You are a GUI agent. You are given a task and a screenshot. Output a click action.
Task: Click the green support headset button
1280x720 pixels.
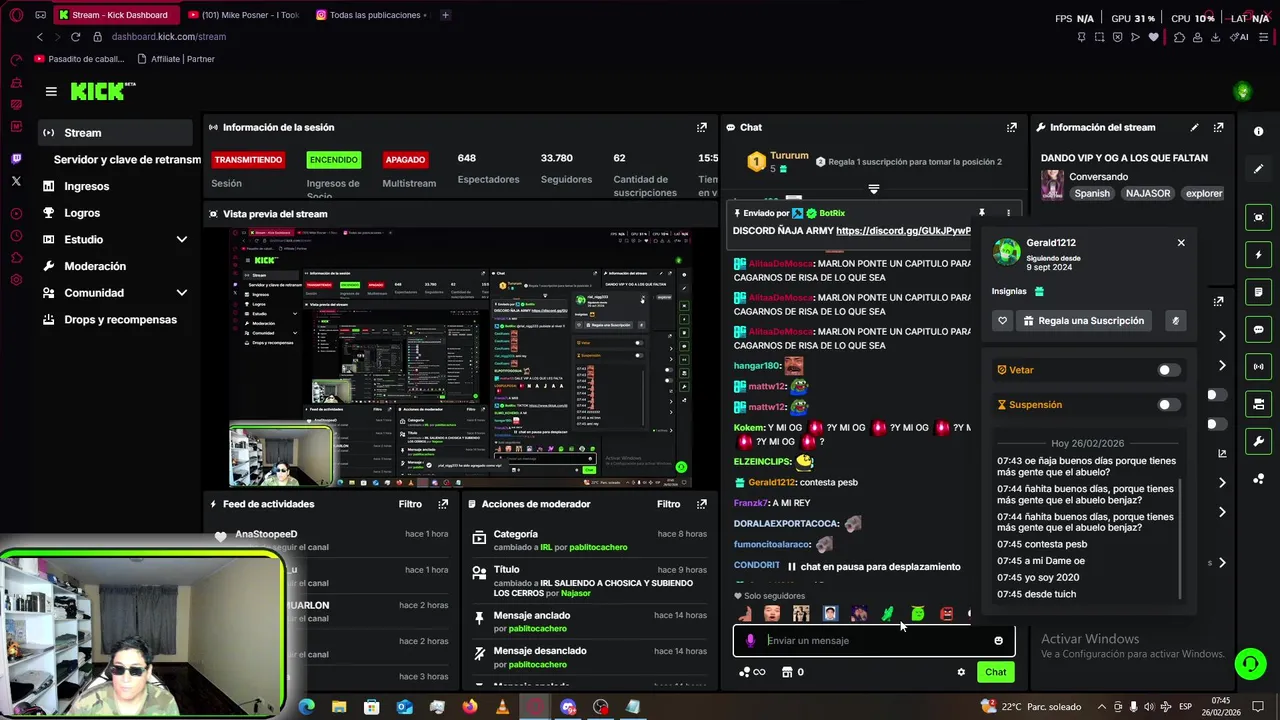tap(1249, 664)
